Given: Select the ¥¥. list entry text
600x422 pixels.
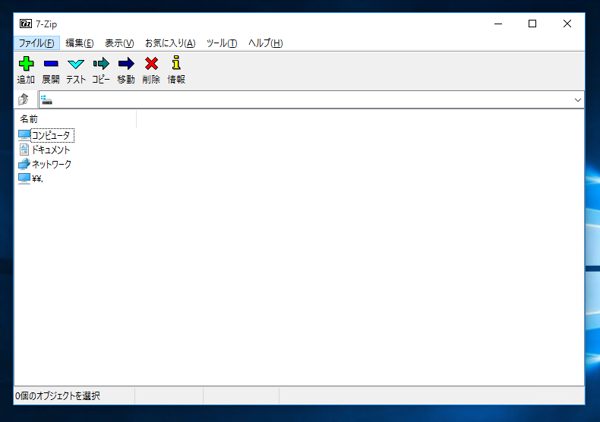Looking at the screenshot, I should coord(38,179).
